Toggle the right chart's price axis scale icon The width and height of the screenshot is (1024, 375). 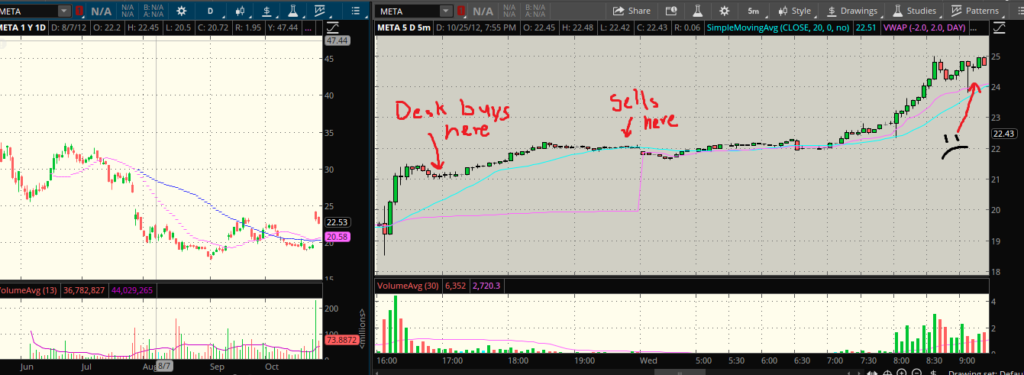tap(999, 27)
